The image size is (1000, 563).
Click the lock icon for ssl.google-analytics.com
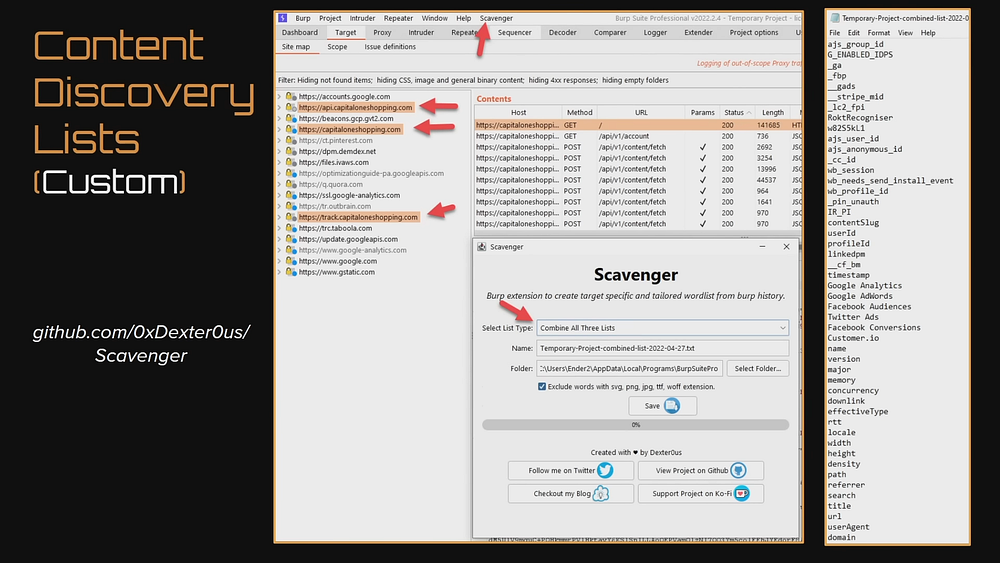291,195
